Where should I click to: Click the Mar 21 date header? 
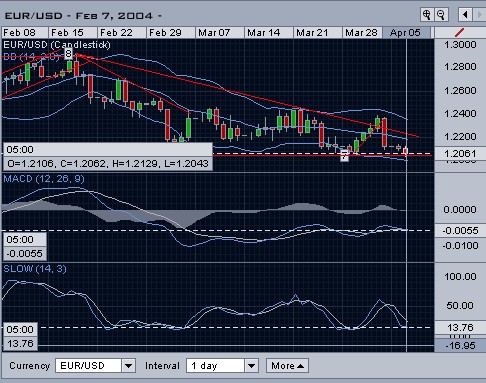point(318,33)
